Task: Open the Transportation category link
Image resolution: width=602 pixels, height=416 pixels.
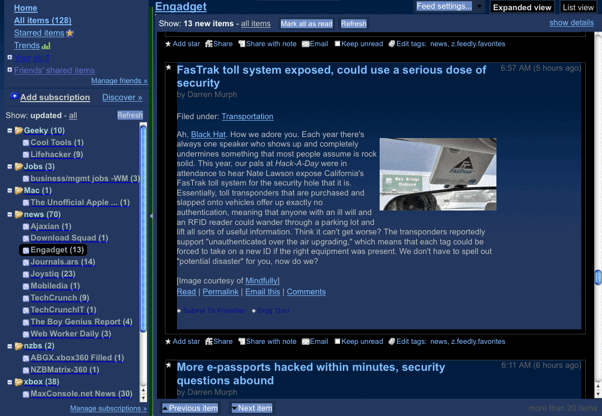Action: pyautogui.click(x=247, y=116)
